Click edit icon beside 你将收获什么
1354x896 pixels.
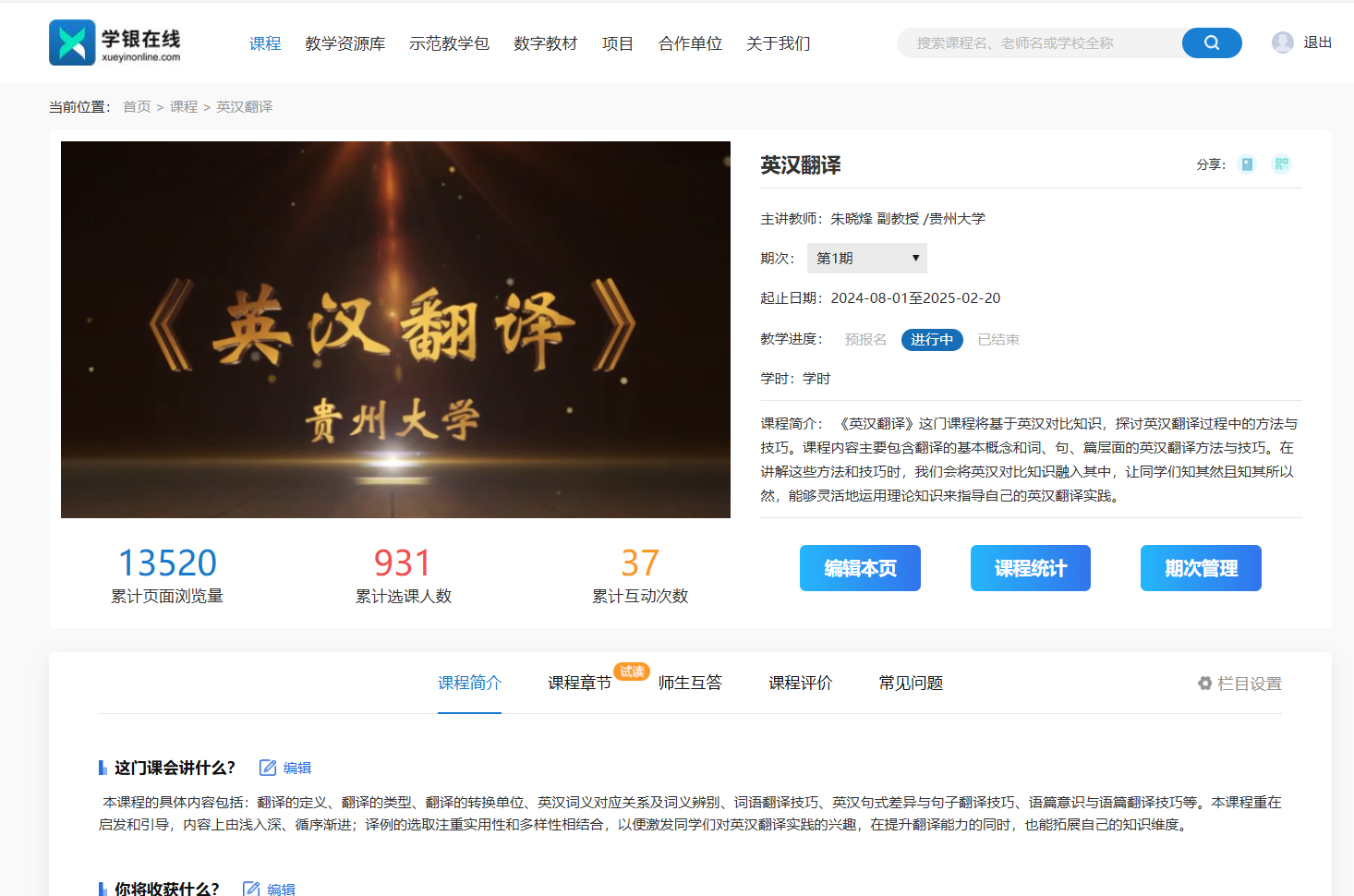pyautogui.click(x=251, y=889)
